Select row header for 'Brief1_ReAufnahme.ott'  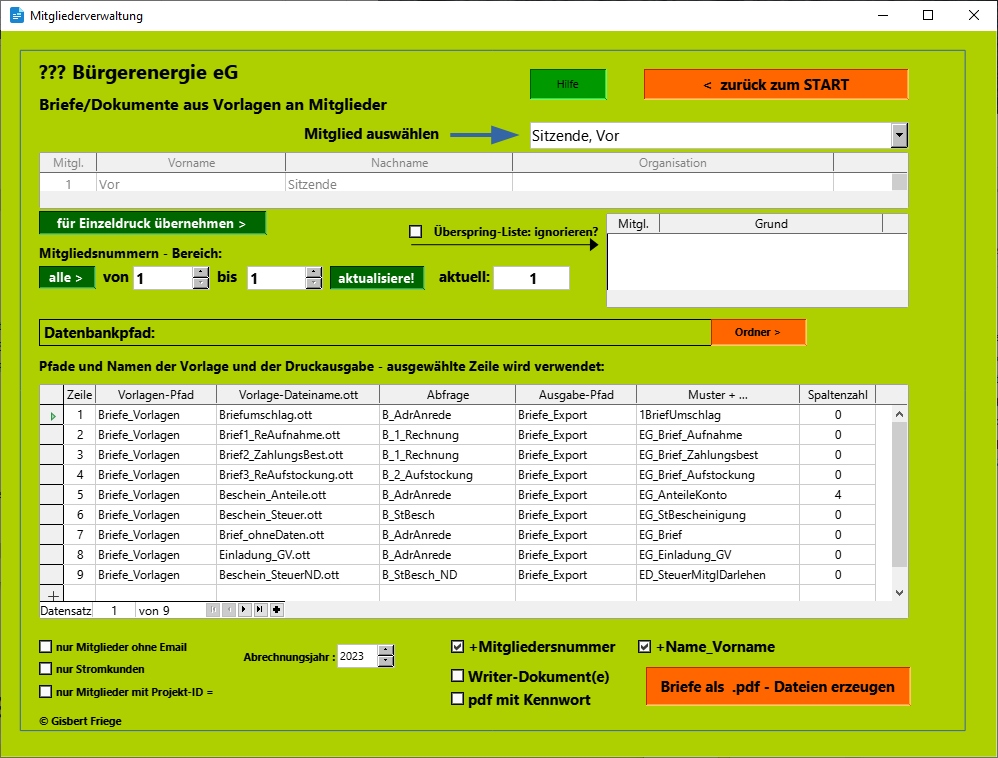coord(52,435)
